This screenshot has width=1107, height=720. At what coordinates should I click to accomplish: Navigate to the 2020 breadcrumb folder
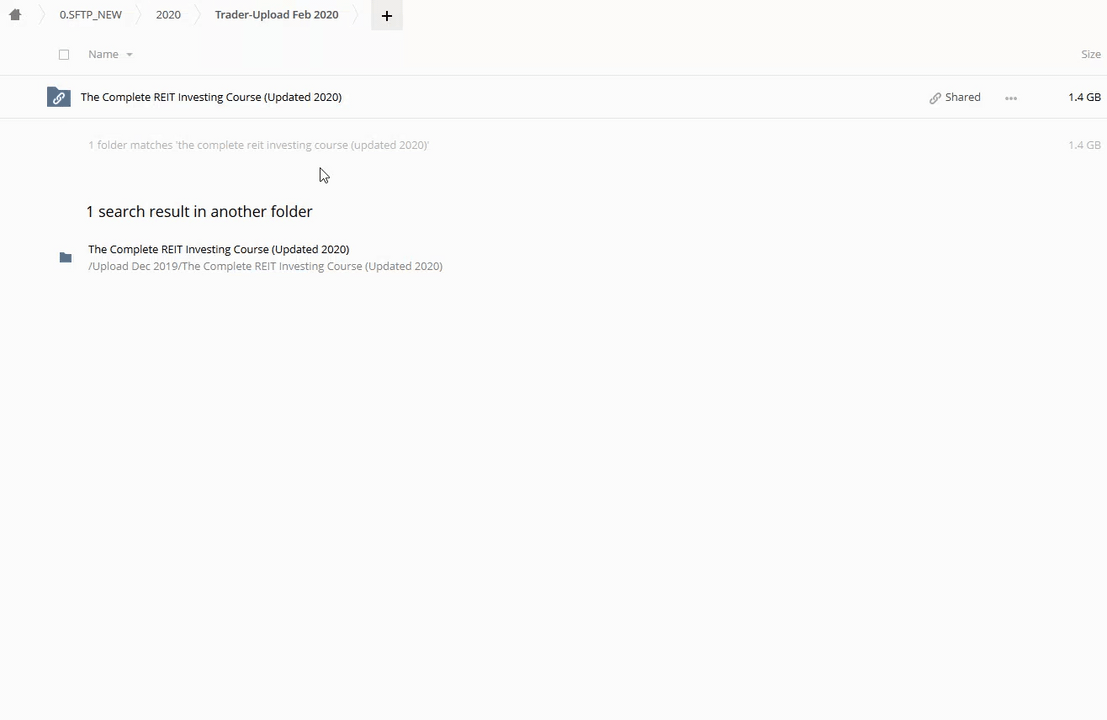[168, 15]
